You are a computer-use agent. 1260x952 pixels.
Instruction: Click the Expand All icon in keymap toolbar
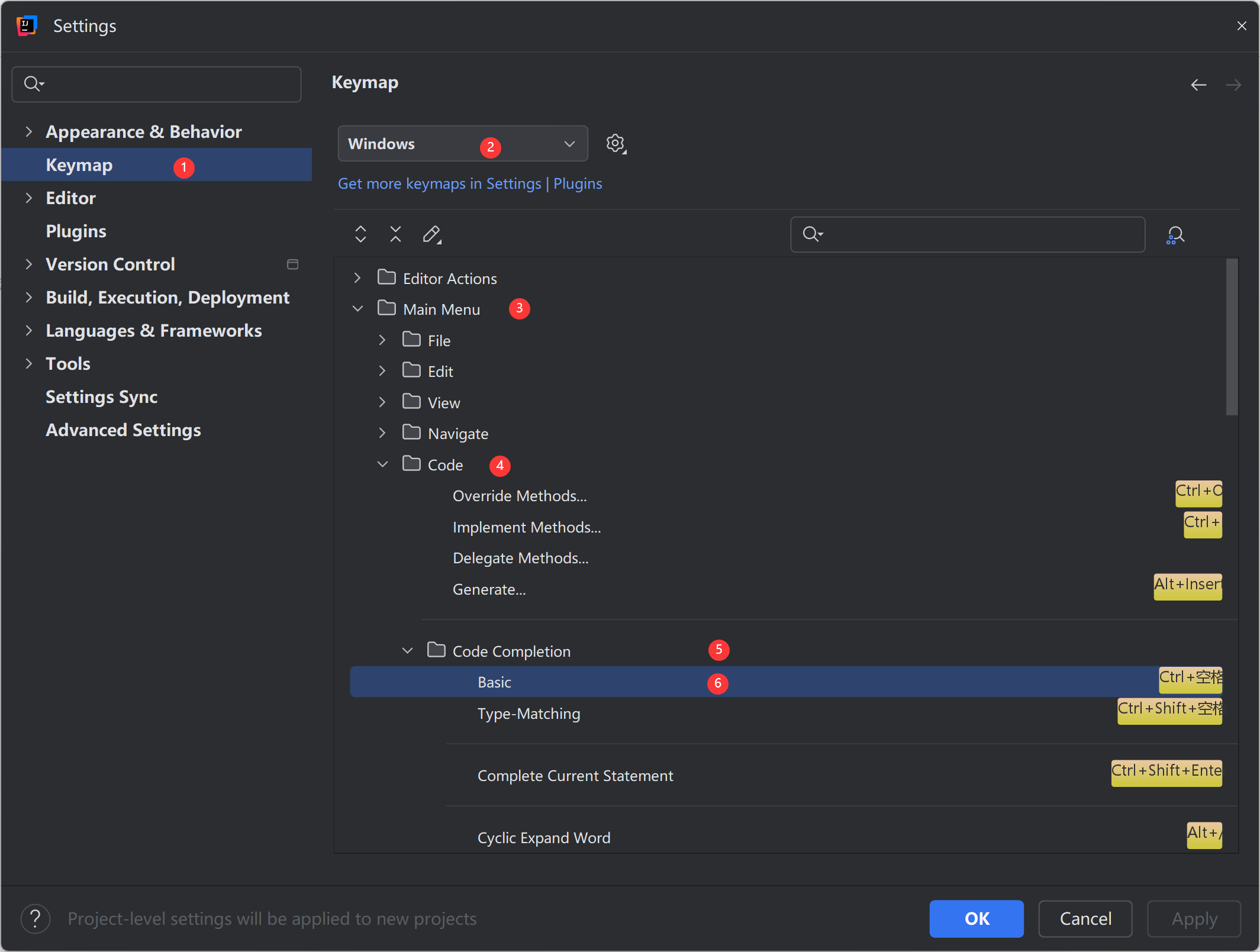coord(360,234)
